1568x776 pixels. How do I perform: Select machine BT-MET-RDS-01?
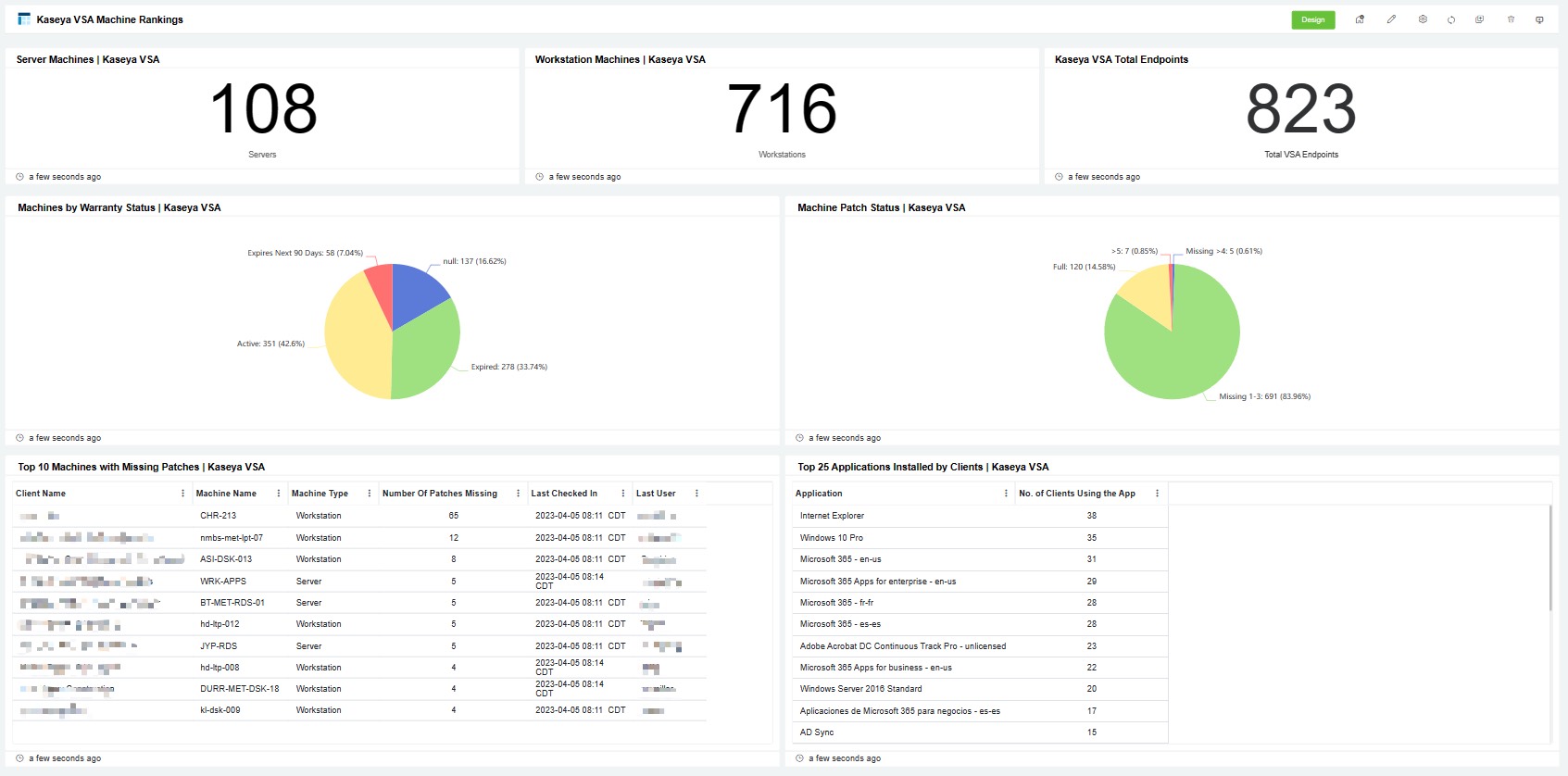(232, 603)
